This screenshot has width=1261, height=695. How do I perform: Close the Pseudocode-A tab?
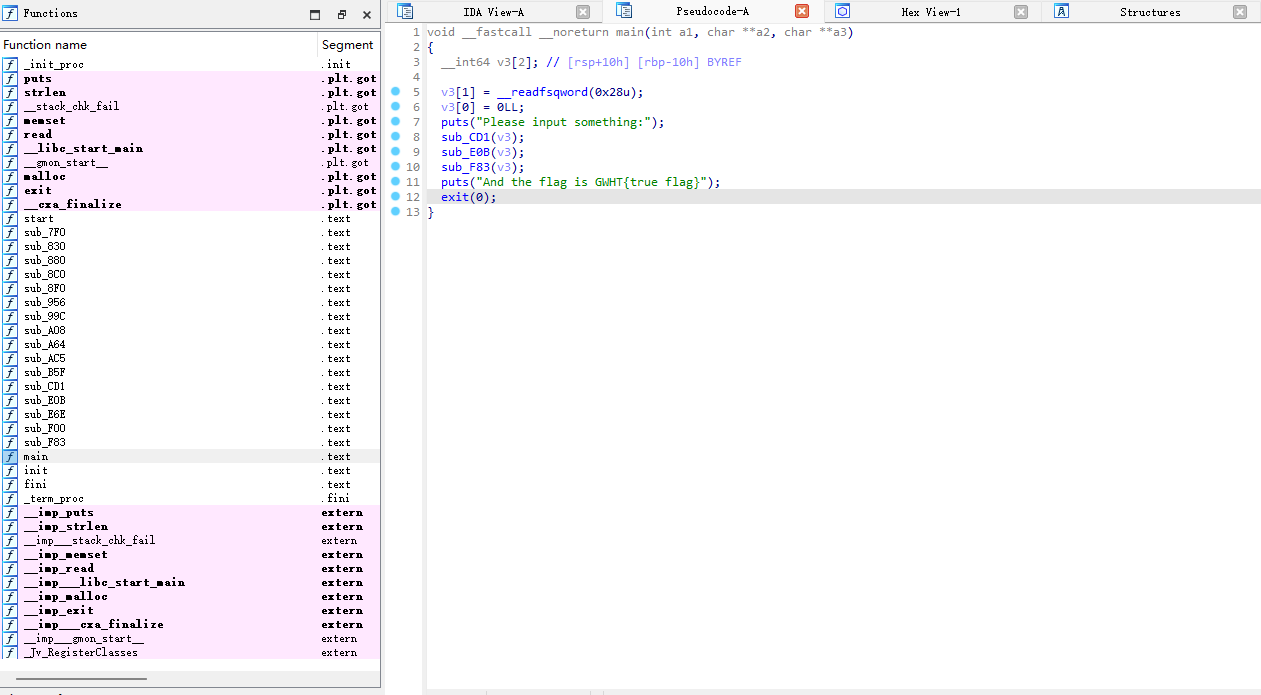(x=802, y=12)
